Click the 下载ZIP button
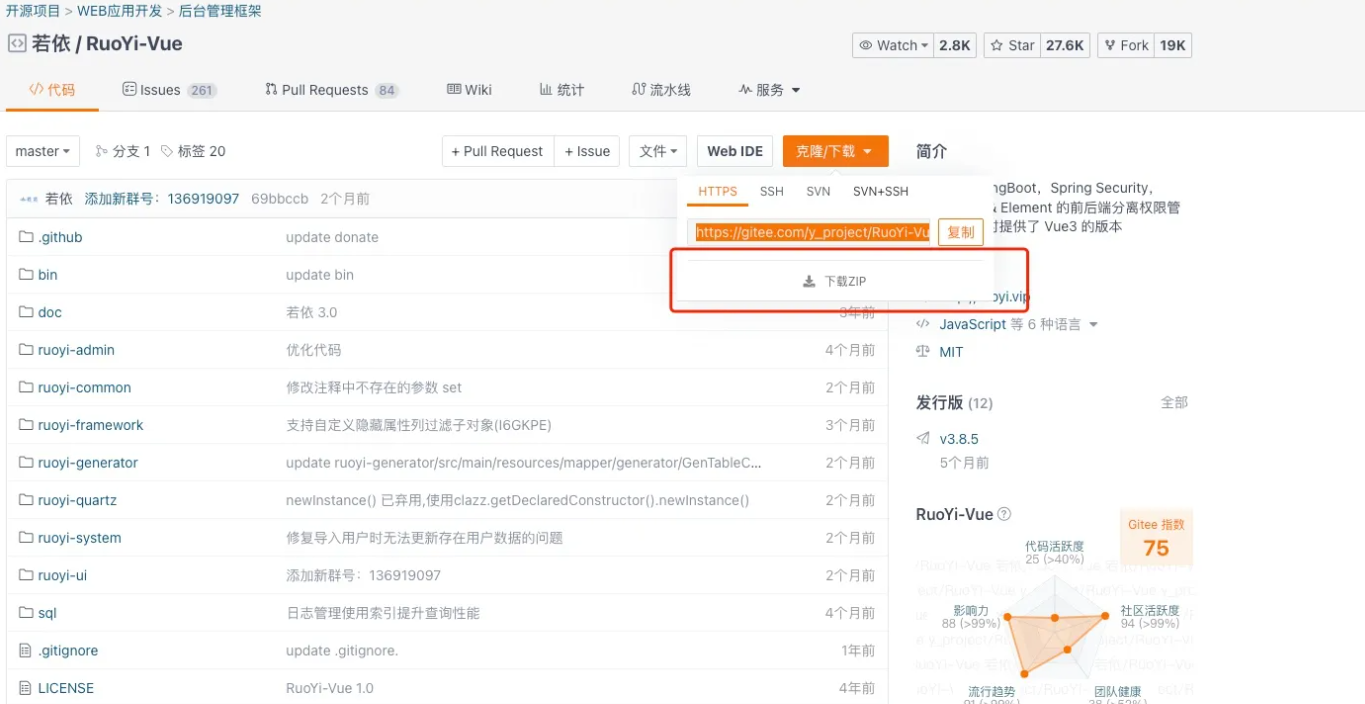Image resolution: width=1365 pixels, height=704 pixels. [x=834, y=282]
